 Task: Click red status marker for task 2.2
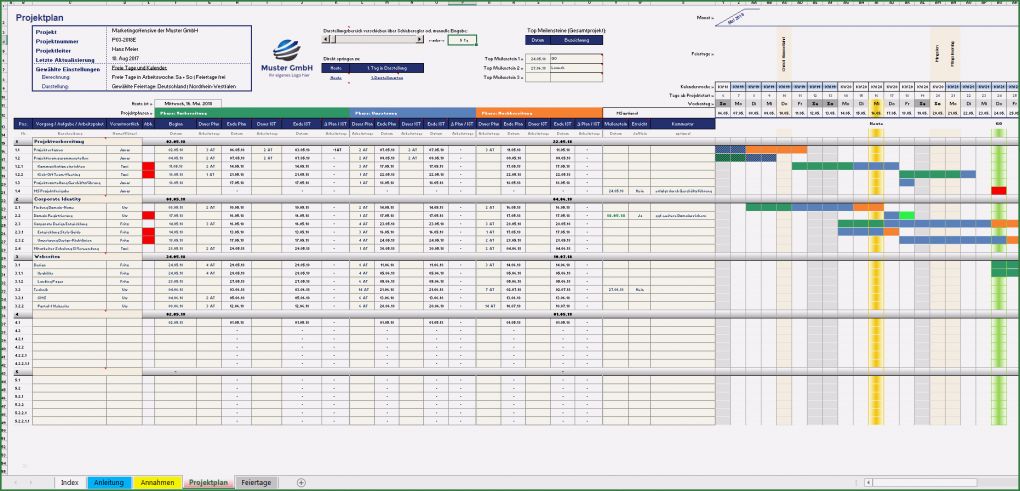coord(149,215)
